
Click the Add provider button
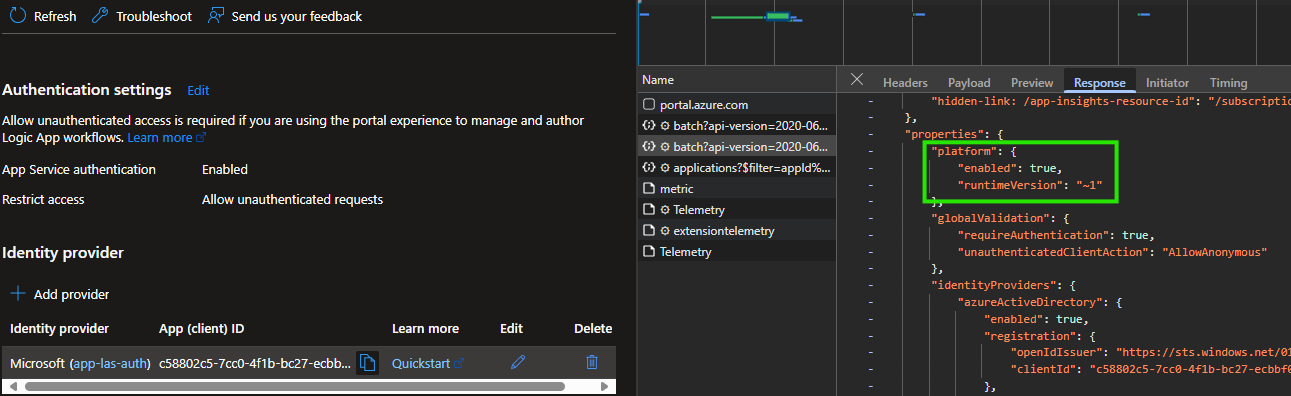coord(60,294)
